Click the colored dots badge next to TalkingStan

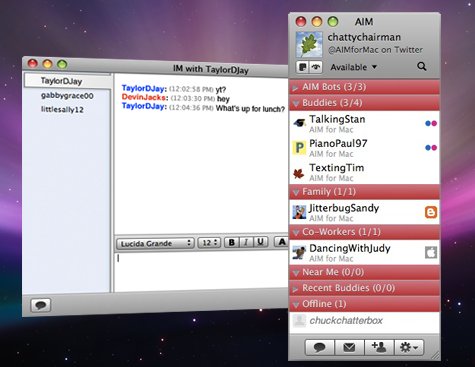(431, 123)
